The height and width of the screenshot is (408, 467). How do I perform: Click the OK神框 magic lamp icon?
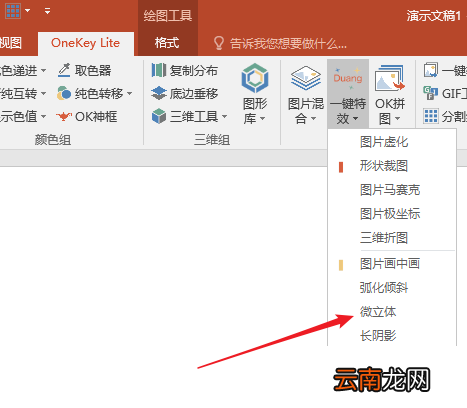pyautogui.click(x=64, y=116)
